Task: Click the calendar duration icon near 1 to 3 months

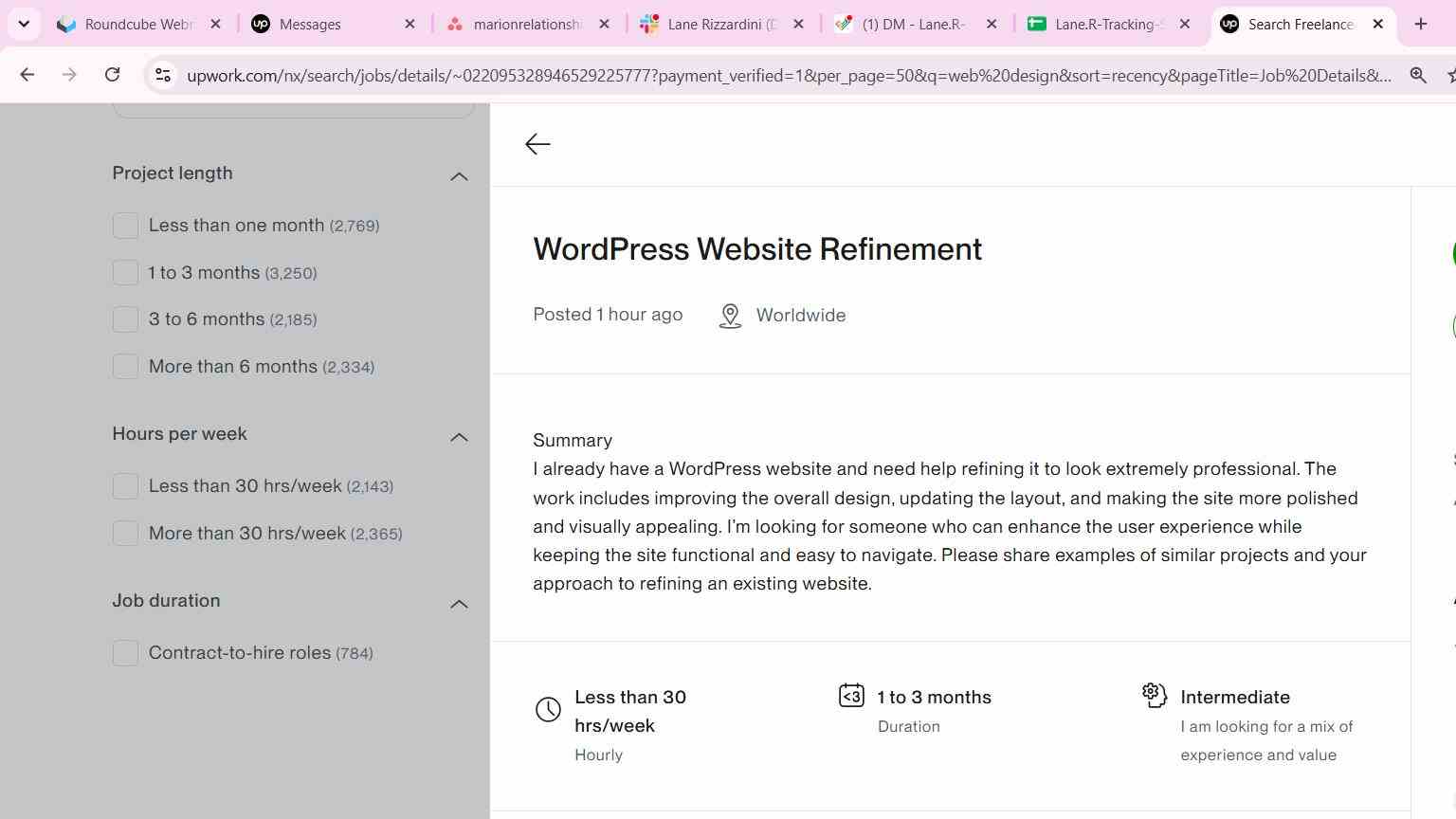Action: point(851,696)
